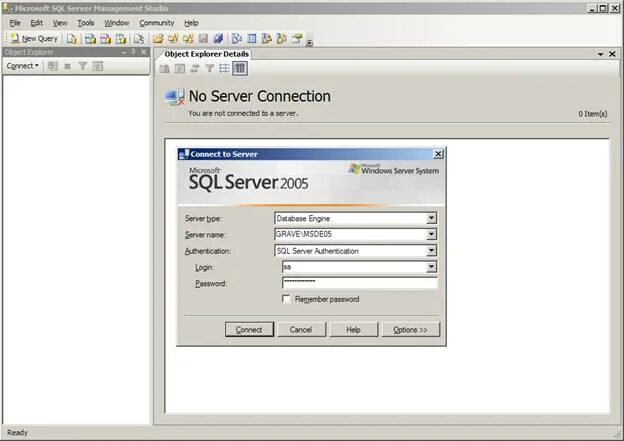Click the 'No Server Connection' heading

coord(259,96)
